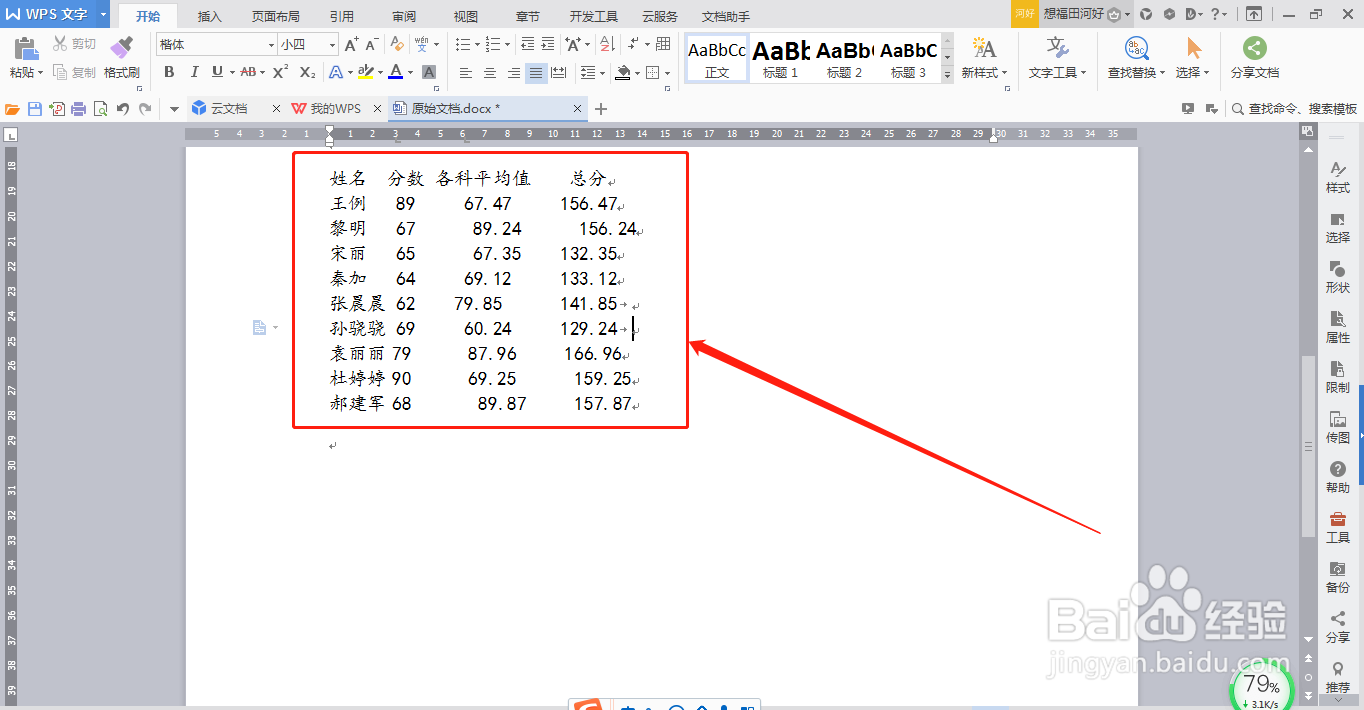The width and height of the screenshot is (1364, 710).
Task: Click the superscript X² icon
Action: click(281, 72)
